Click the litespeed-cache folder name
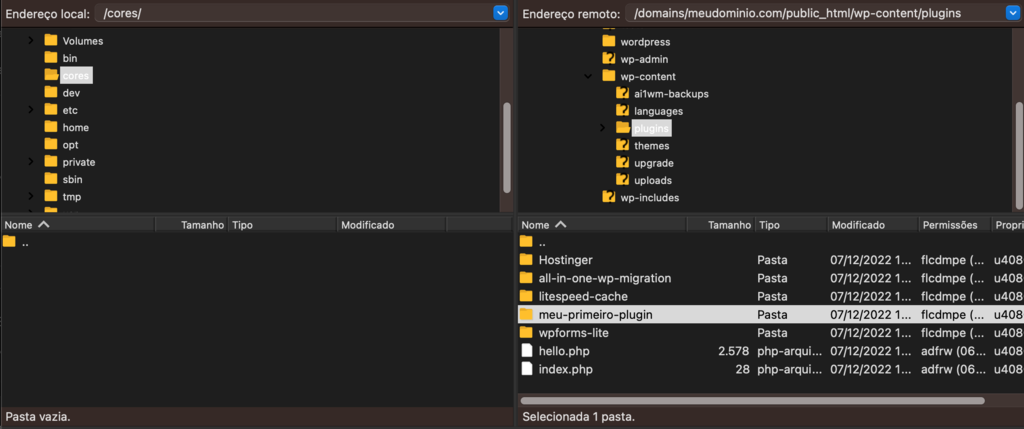Screen dimensions: 1024x429 pyautogui.click(x=583, y=296)
